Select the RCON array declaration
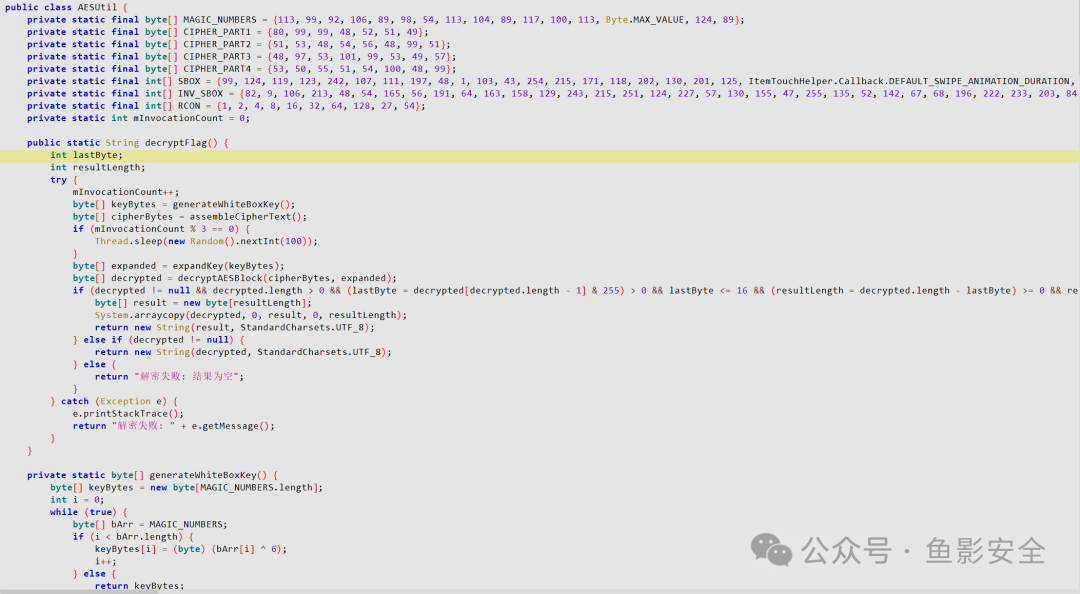This screenshot has width=1080, height=594. [226, 105]
